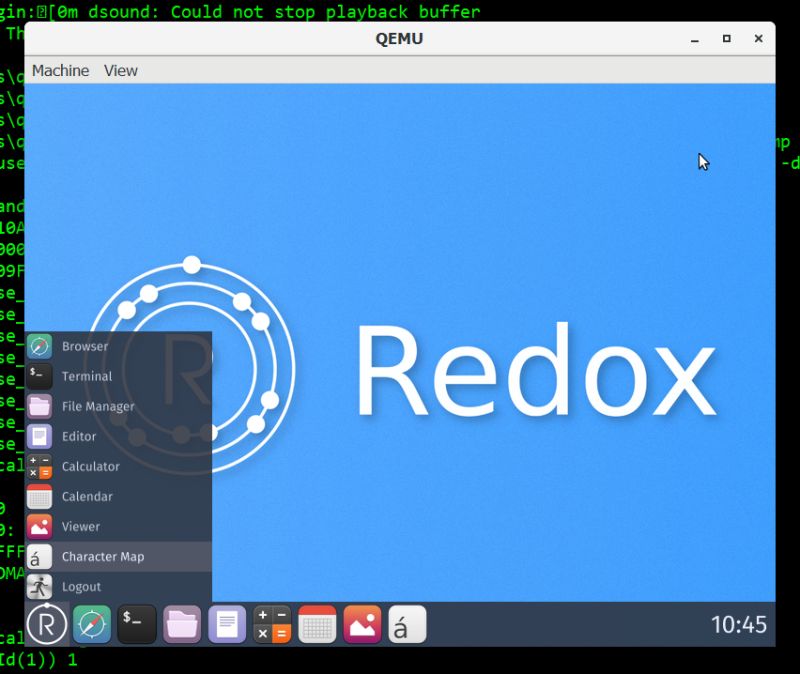This screenshot has width=800, height=674.
Task: Click Logout in the start menu
Action: (82, 587)
